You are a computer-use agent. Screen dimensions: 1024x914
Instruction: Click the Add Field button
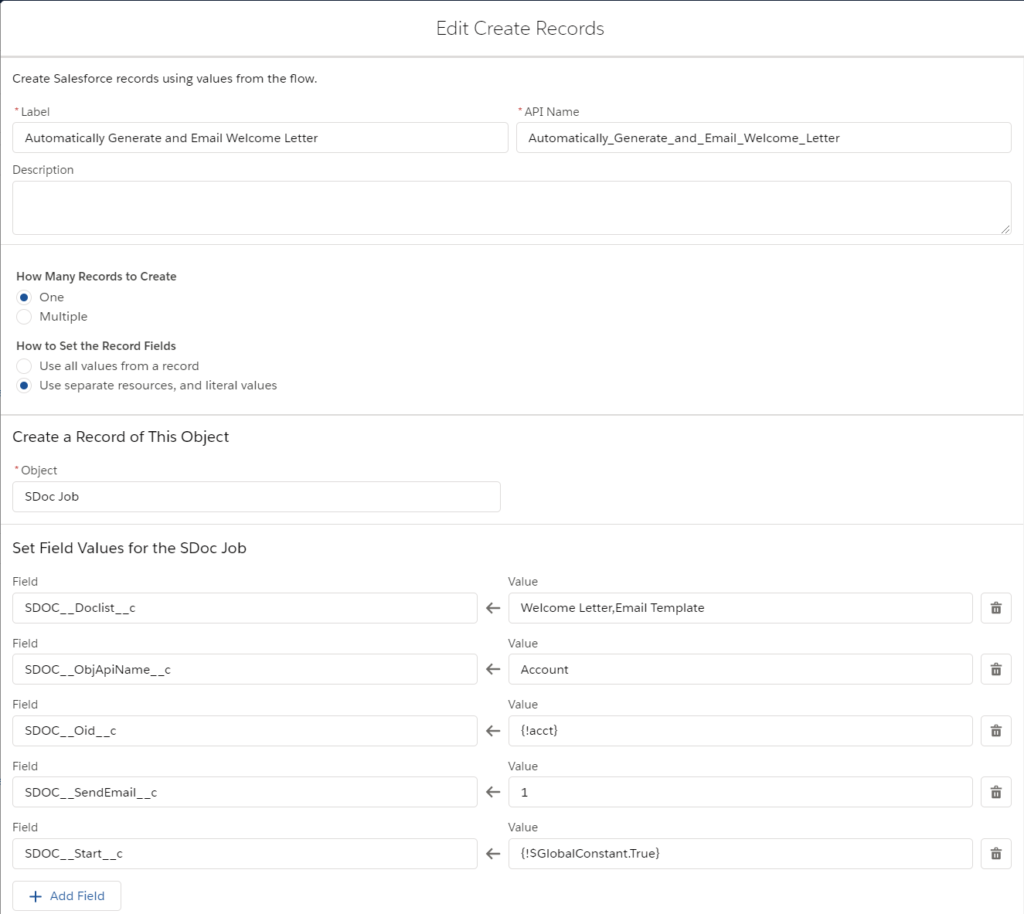66,896
